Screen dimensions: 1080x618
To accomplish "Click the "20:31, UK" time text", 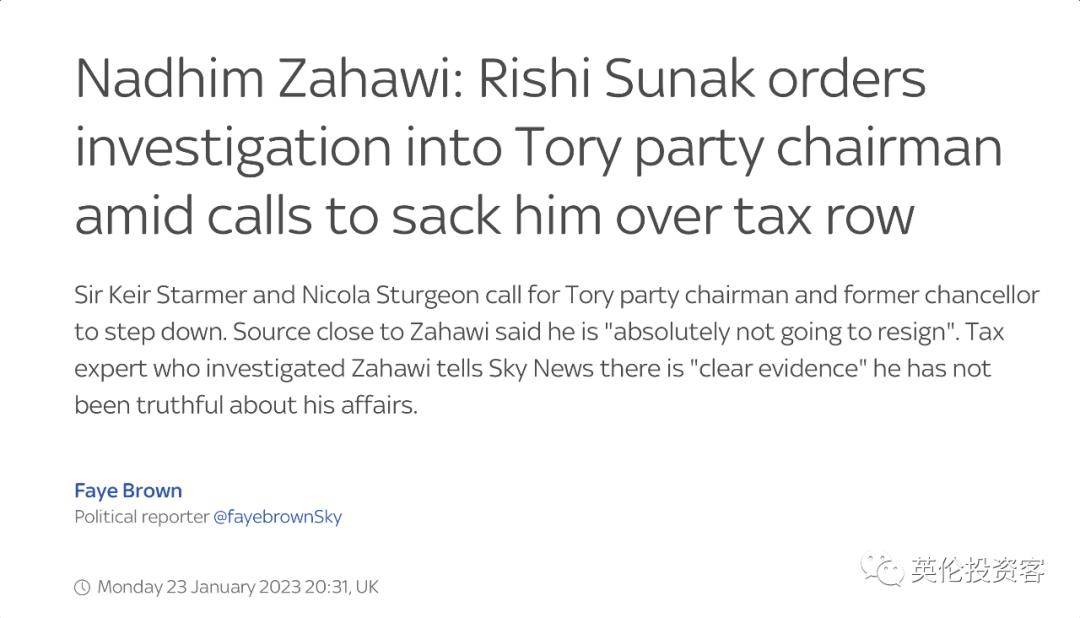I will (x=342, y=587).
